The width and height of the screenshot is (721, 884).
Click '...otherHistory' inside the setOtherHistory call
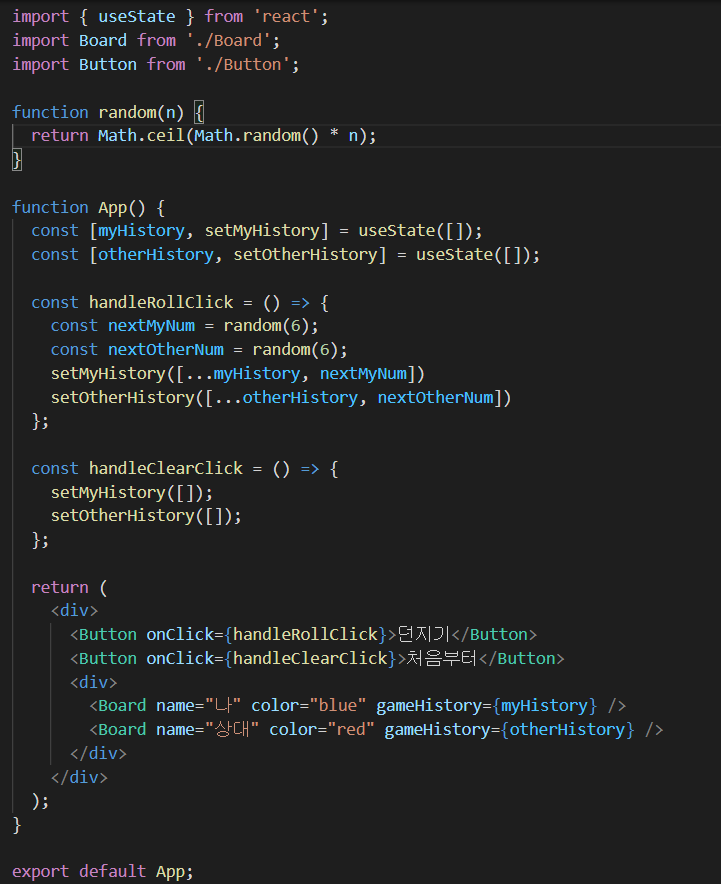tap(286, 397)
